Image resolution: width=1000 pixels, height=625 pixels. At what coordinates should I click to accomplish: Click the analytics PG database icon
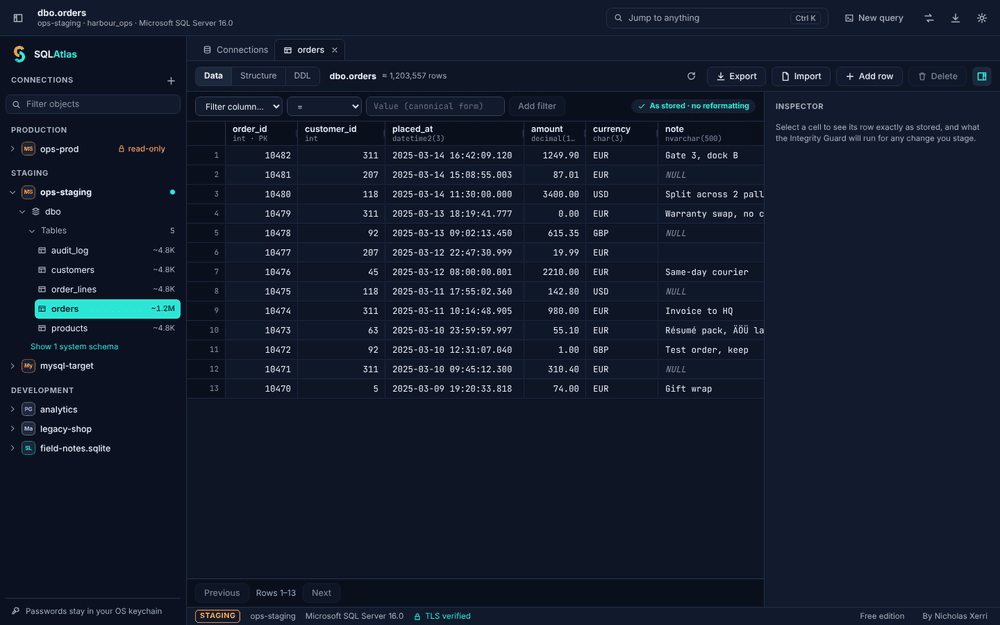point(28,409)
